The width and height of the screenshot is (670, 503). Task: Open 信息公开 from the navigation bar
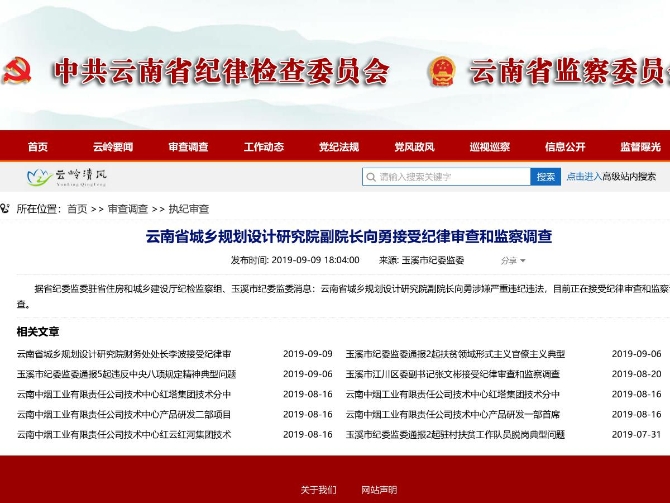pyautogui.click(x=564, y=147)
